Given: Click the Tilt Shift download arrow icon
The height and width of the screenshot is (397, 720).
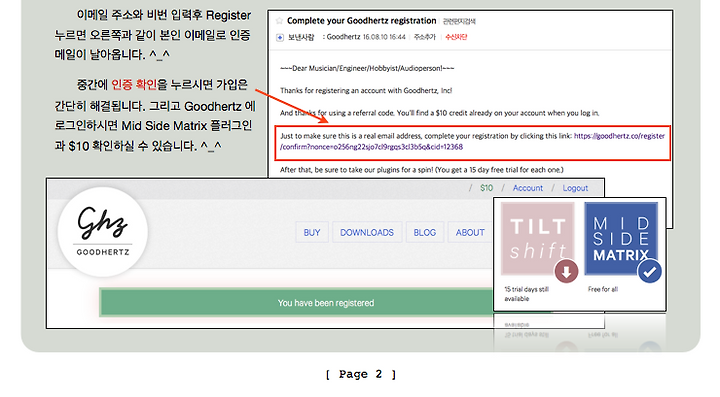Looking at the screenshot, I should pyautogui.click(x=566, y=271).
